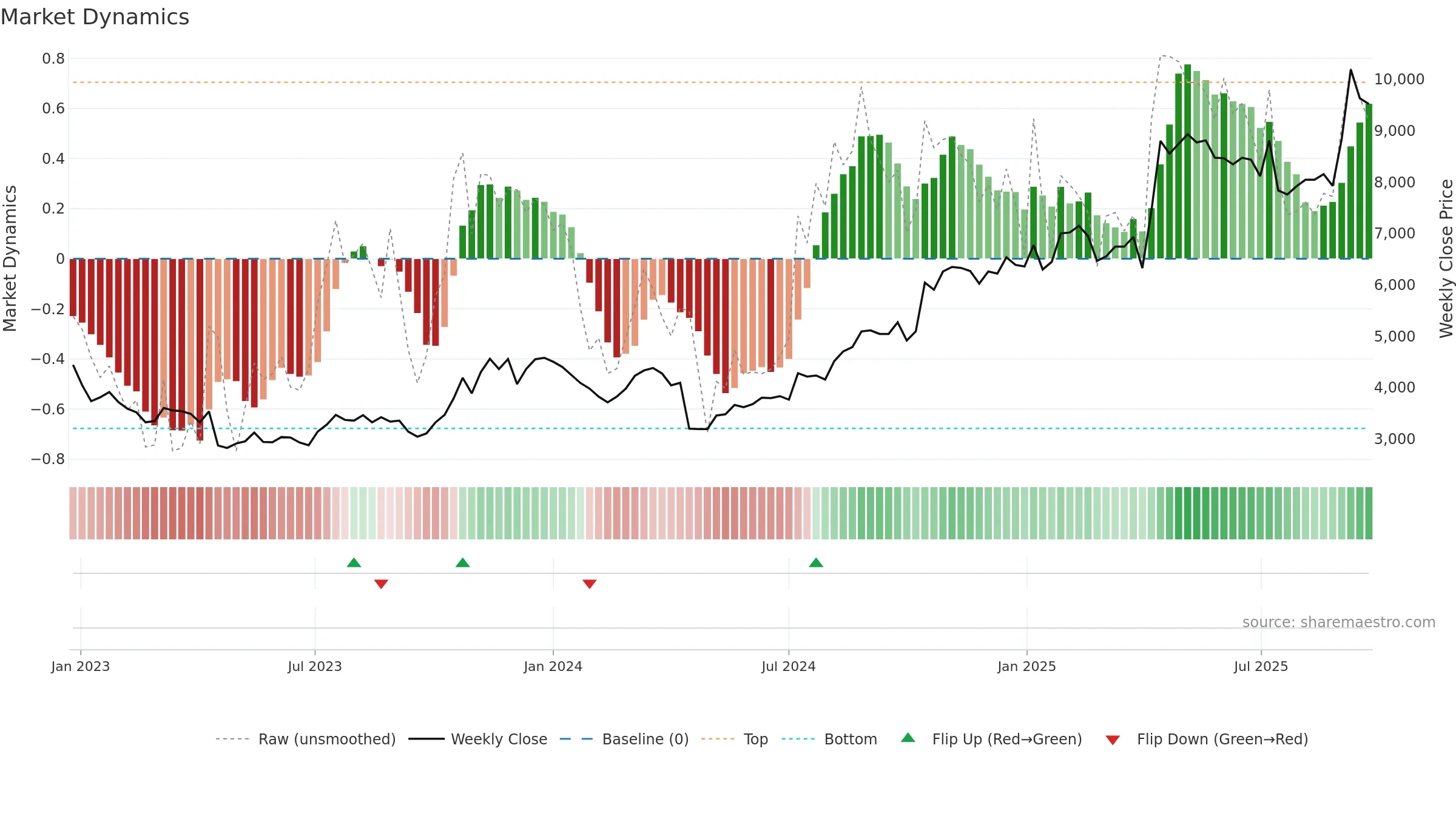This screenshot has height=819, width=1456.
Task: Click the Market Dynamics y-axis title
Action: click(10, 258)
